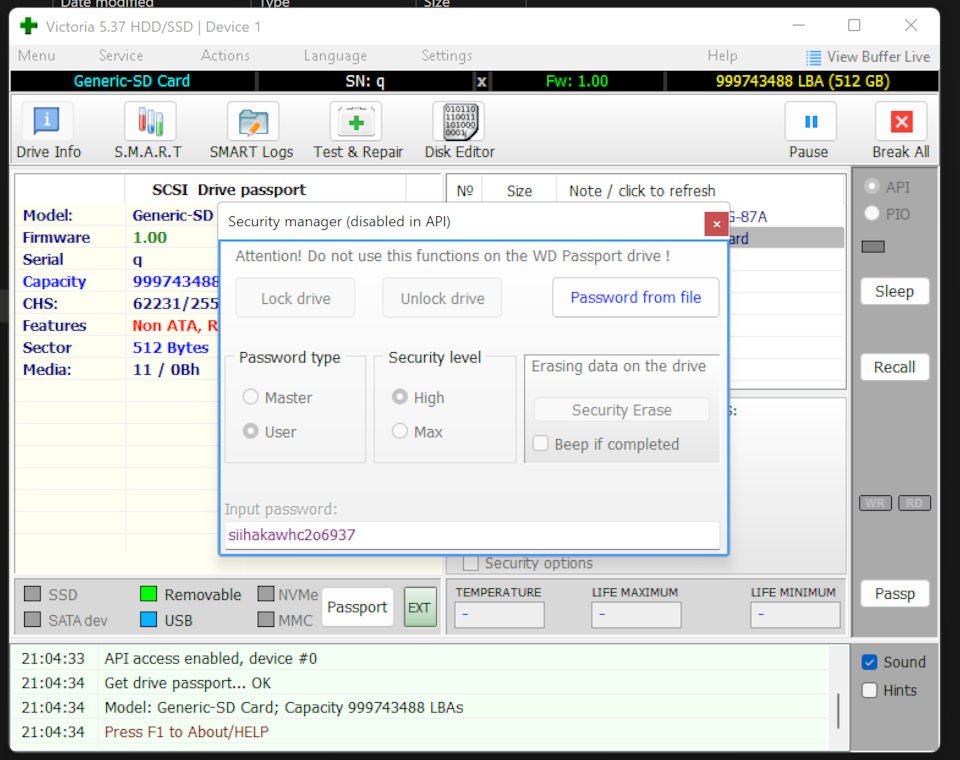Screen dimensions: 960x760
Task: Click the 512 Bytes sector value
Action: click(170, 347)
